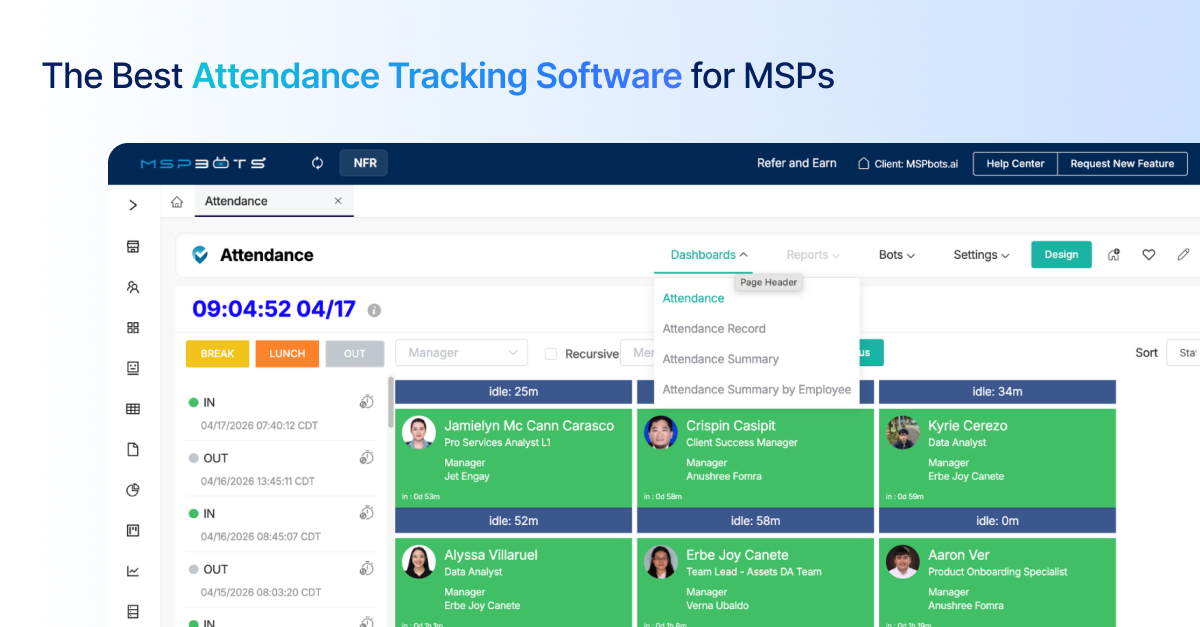Click the Aaron Ver name
The height and width of the screenshot is (627, 1200).
point(960,555)
